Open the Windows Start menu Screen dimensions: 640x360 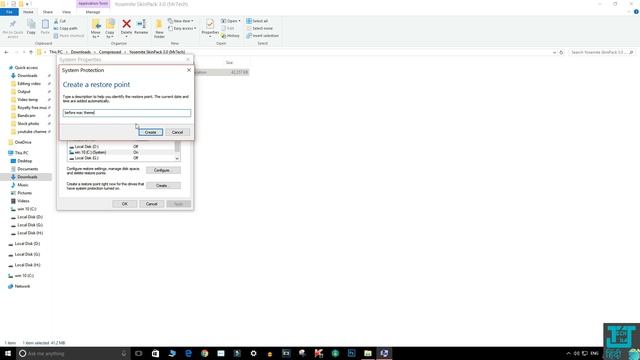coord(8,353)
